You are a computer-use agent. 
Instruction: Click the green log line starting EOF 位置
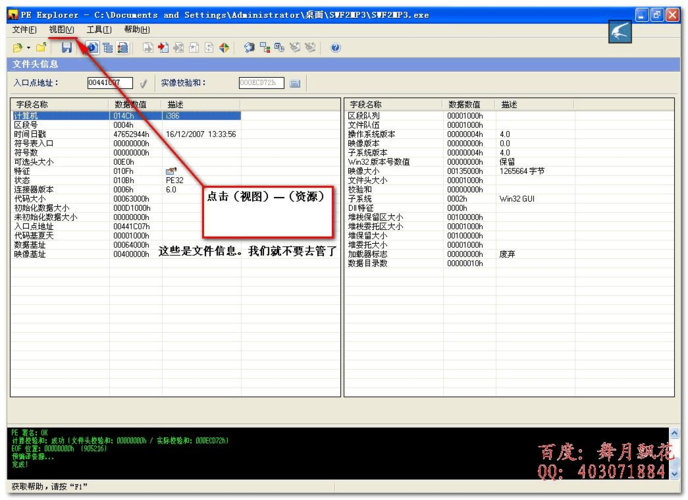[x=59, y=448]
